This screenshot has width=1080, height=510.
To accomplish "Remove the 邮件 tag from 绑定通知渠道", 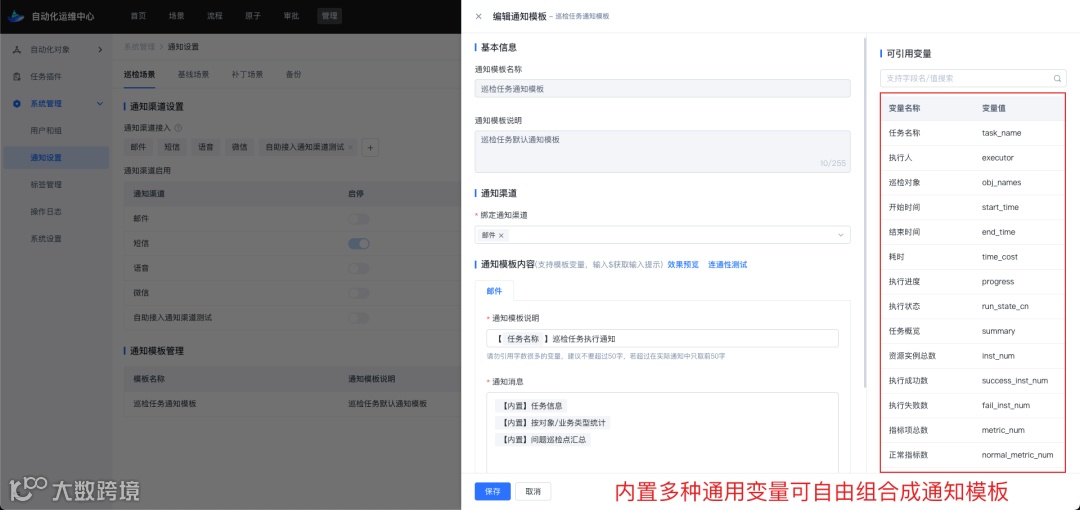I will pyautogui.click(x=501, y=235).
